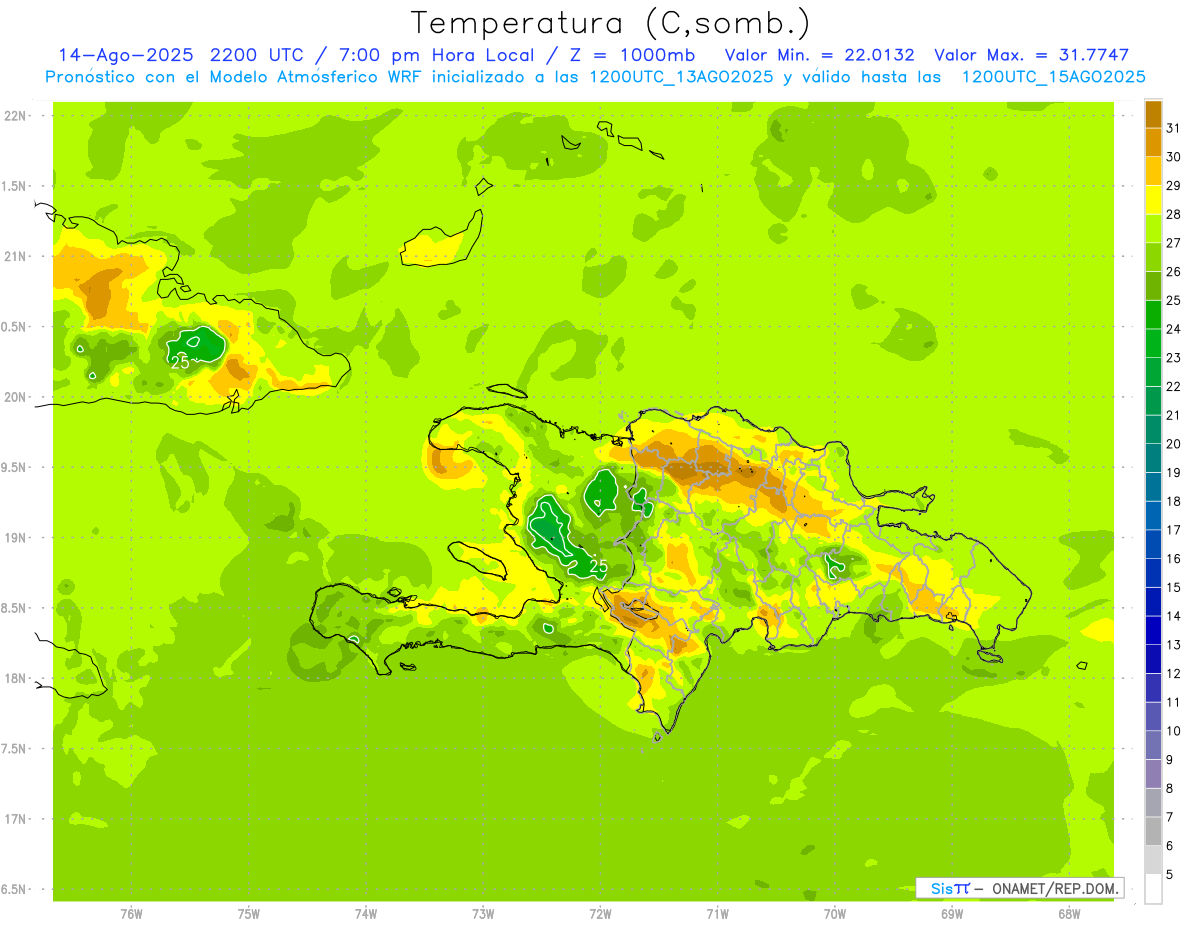Click the 22N latitude axis label

point(15,116)
